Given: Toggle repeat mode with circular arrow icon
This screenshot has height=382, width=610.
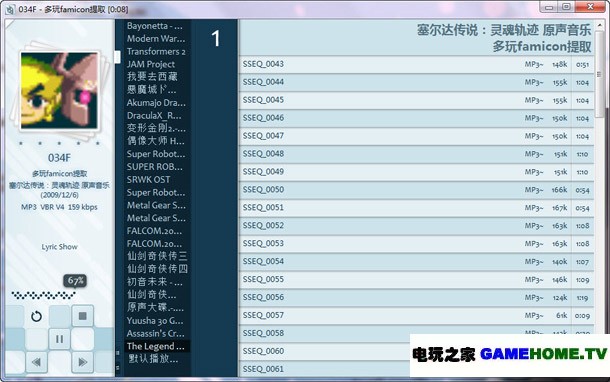Looking at the screenshot, I should tap(36, 316).
